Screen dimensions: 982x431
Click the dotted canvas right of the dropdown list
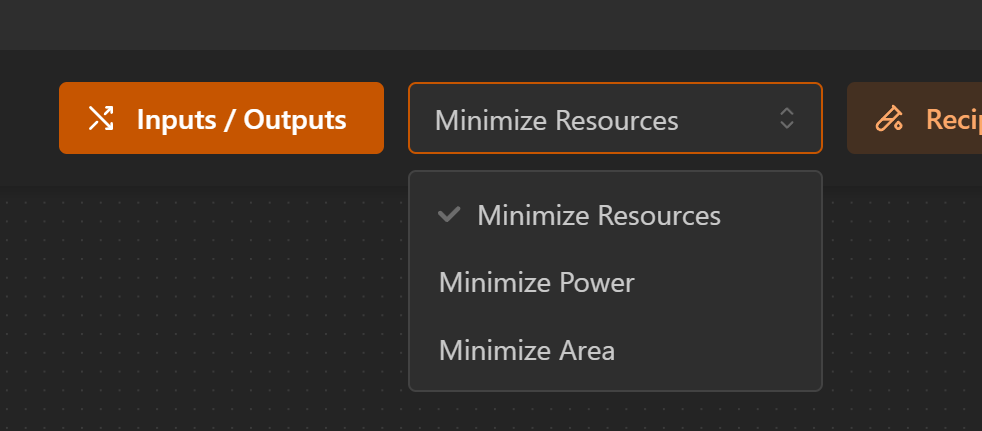click(900, 300)
